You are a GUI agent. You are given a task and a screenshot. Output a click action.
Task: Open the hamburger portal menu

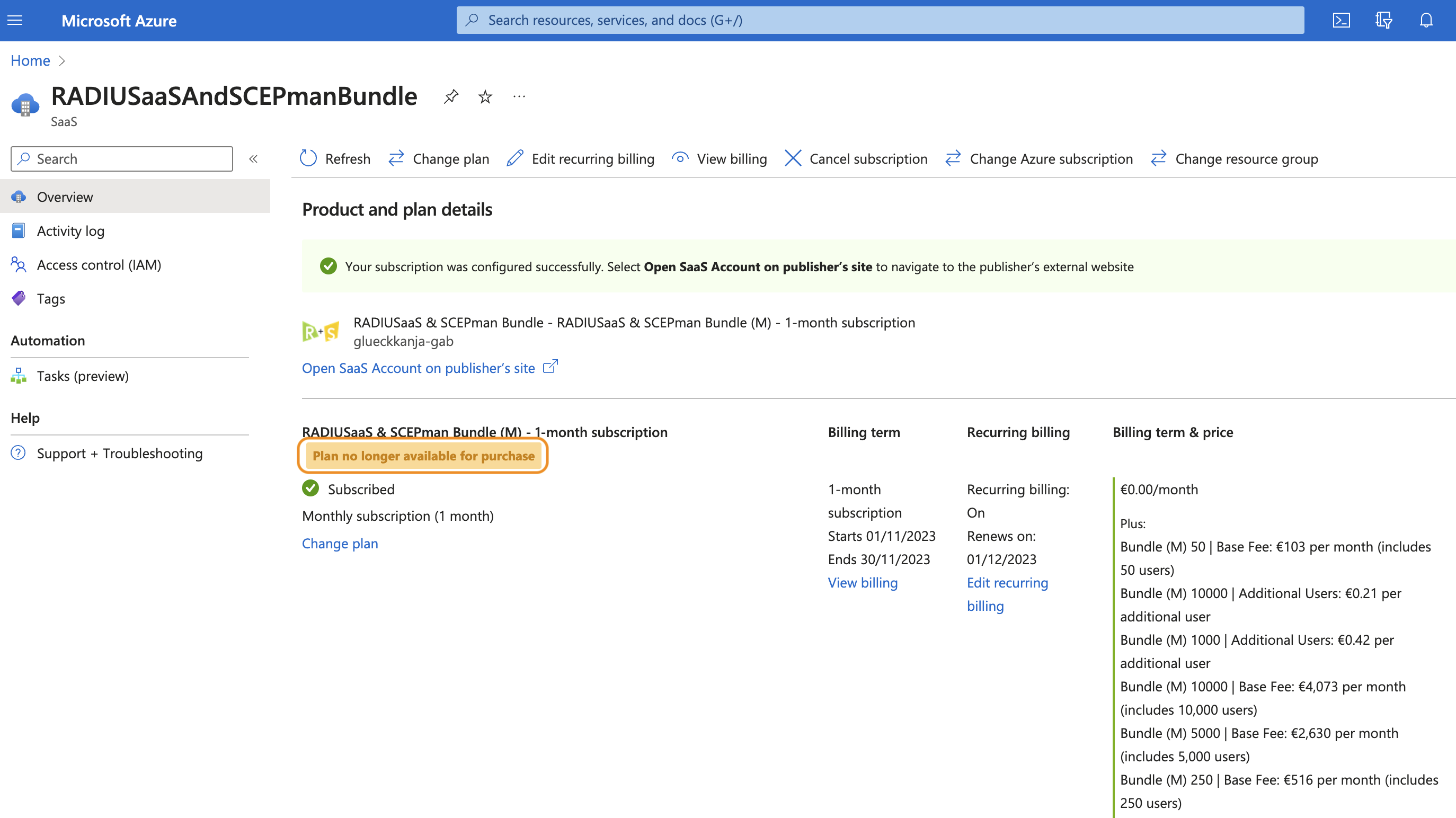click(x=15, y=20)
